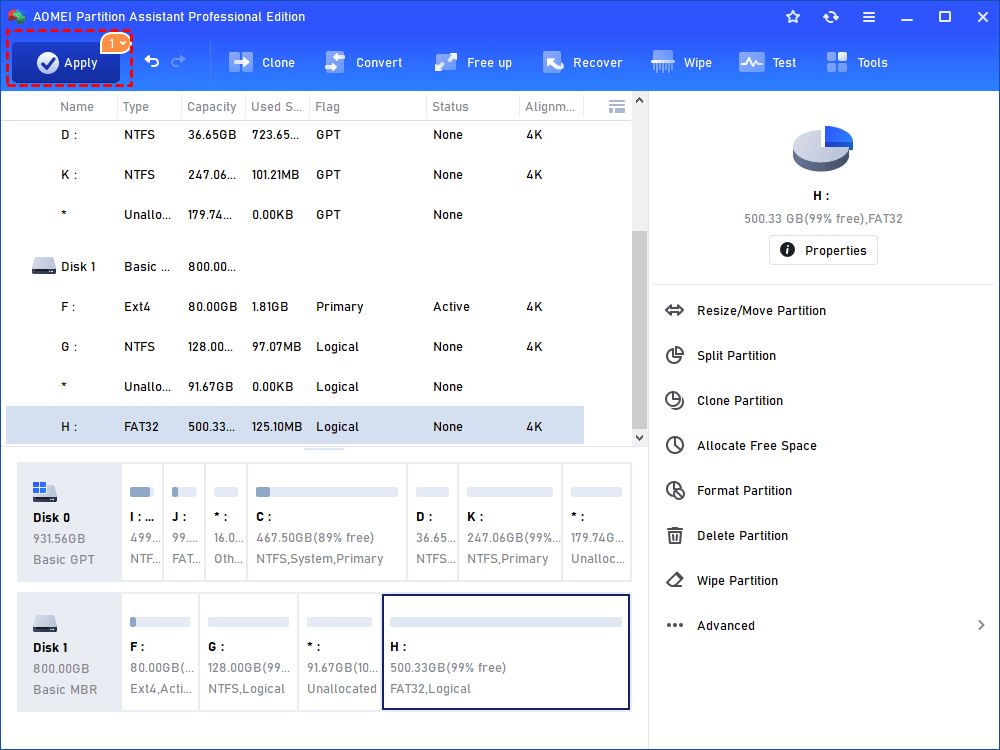
Task: Choose Resize/Move Partition
Action: coord(761,311)
